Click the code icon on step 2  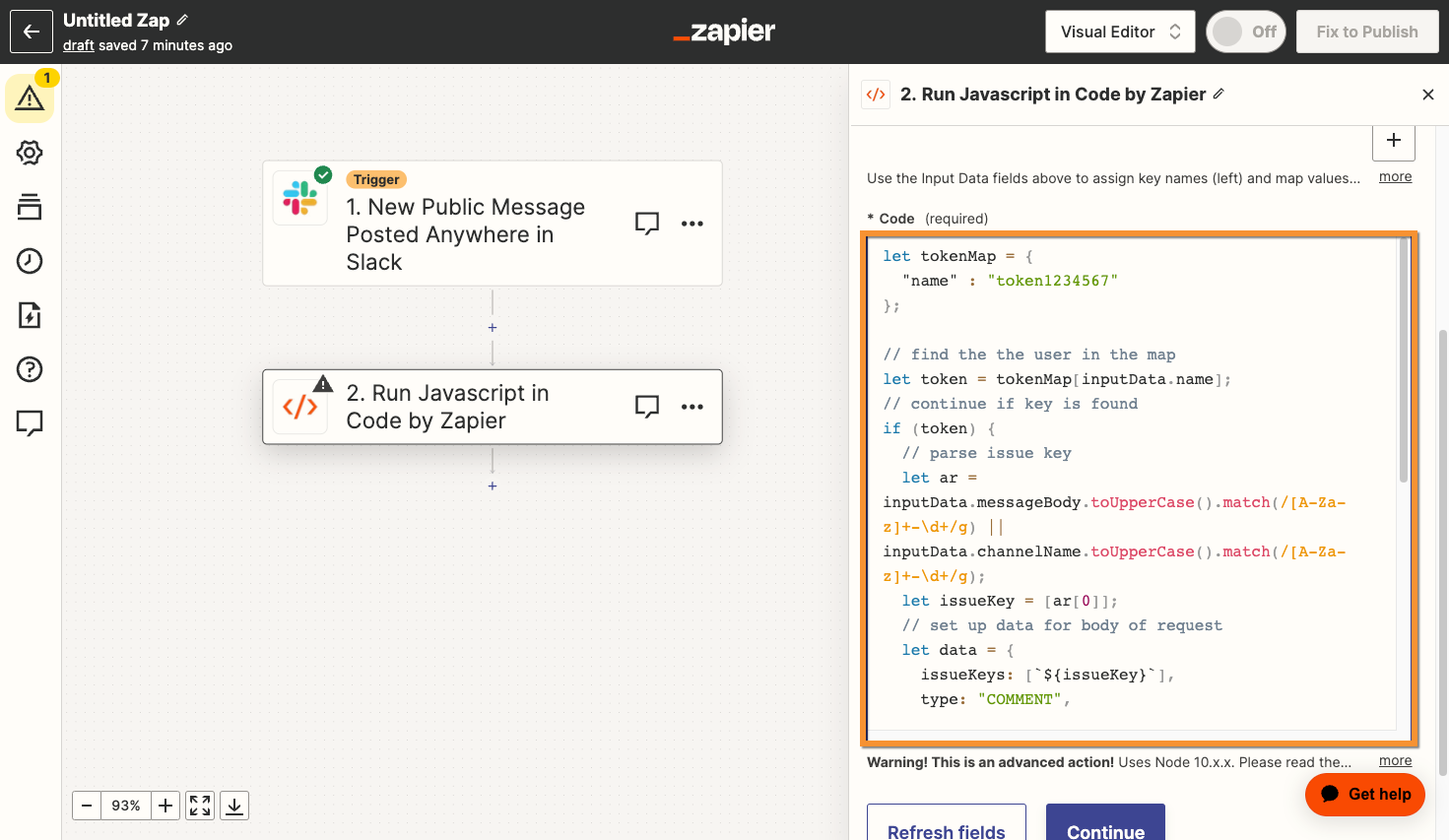click(300, 407)
